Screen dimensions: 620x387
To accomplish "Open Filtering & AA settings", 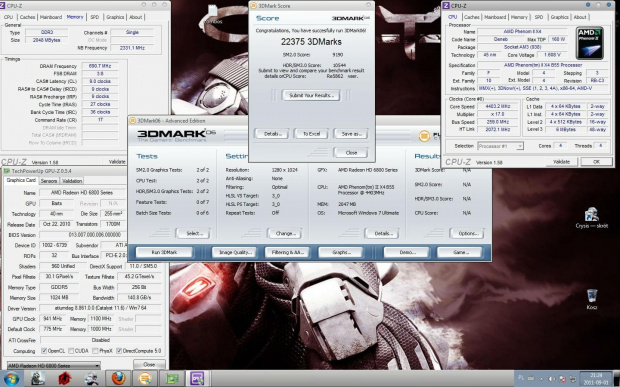I will point(287,252).
